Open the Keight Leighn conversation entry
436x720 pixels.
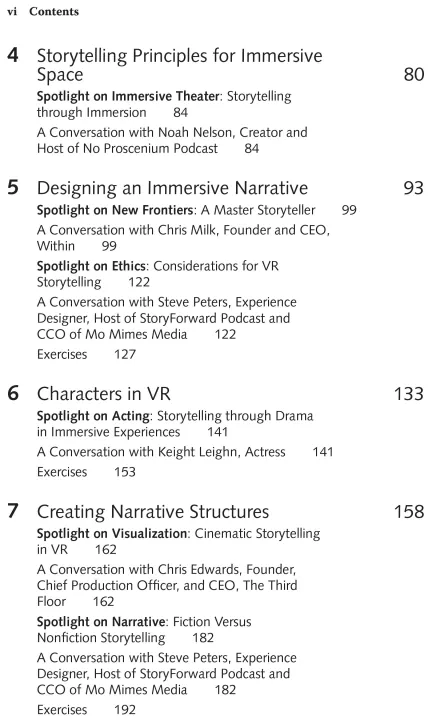tap(185, 452)
